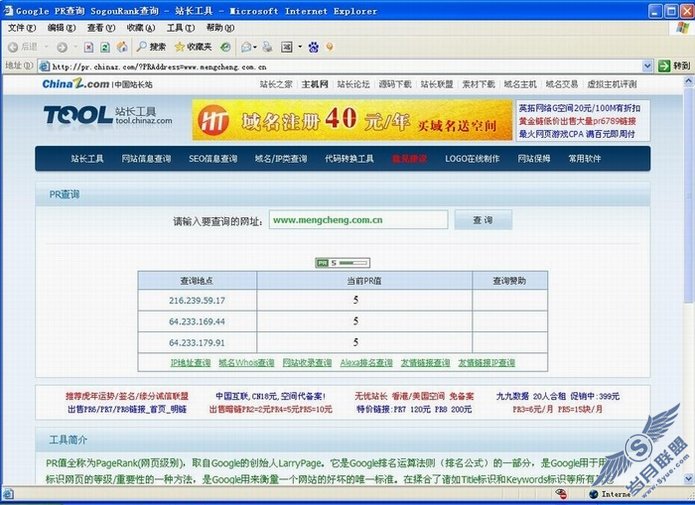Select the SEO信息查询 navigation tab
This screenshot has width=695, height=505.
coord(213,158)
